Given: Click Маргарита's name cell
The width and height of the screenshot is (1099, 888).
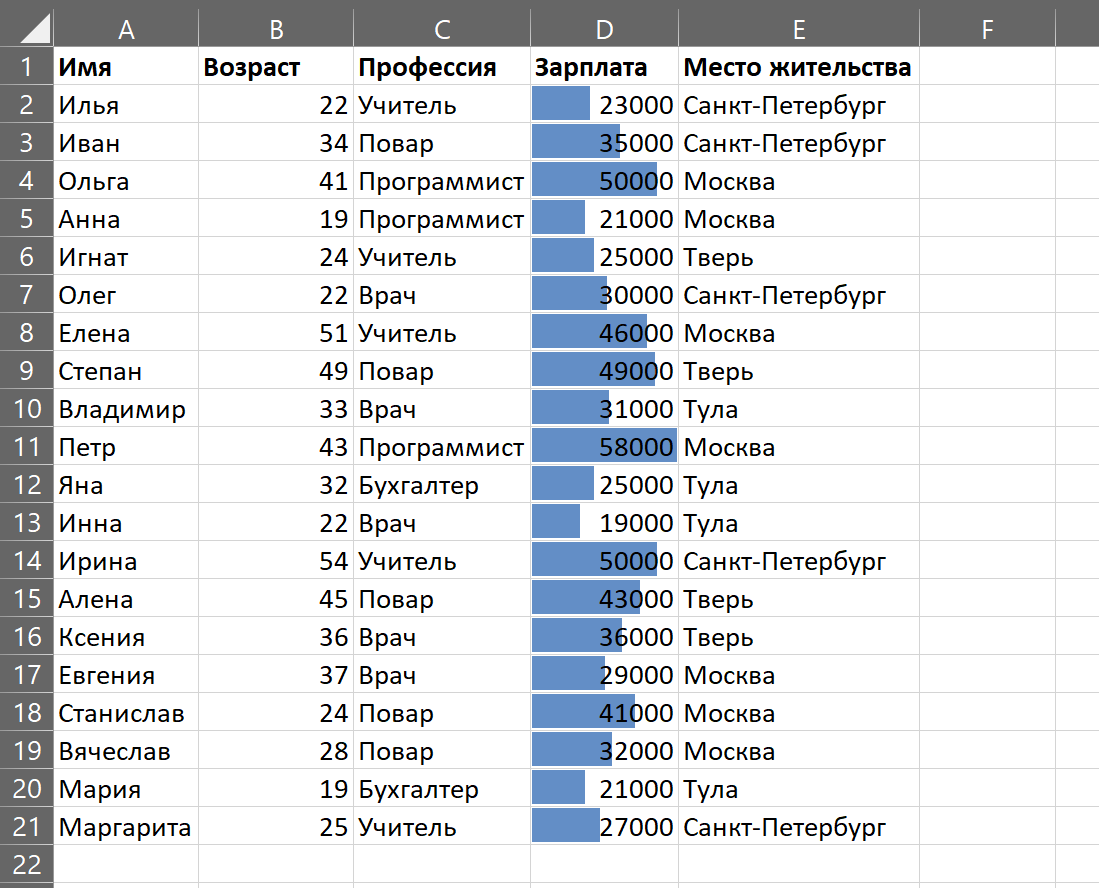Looking at the screenshot, I should 126,827.
